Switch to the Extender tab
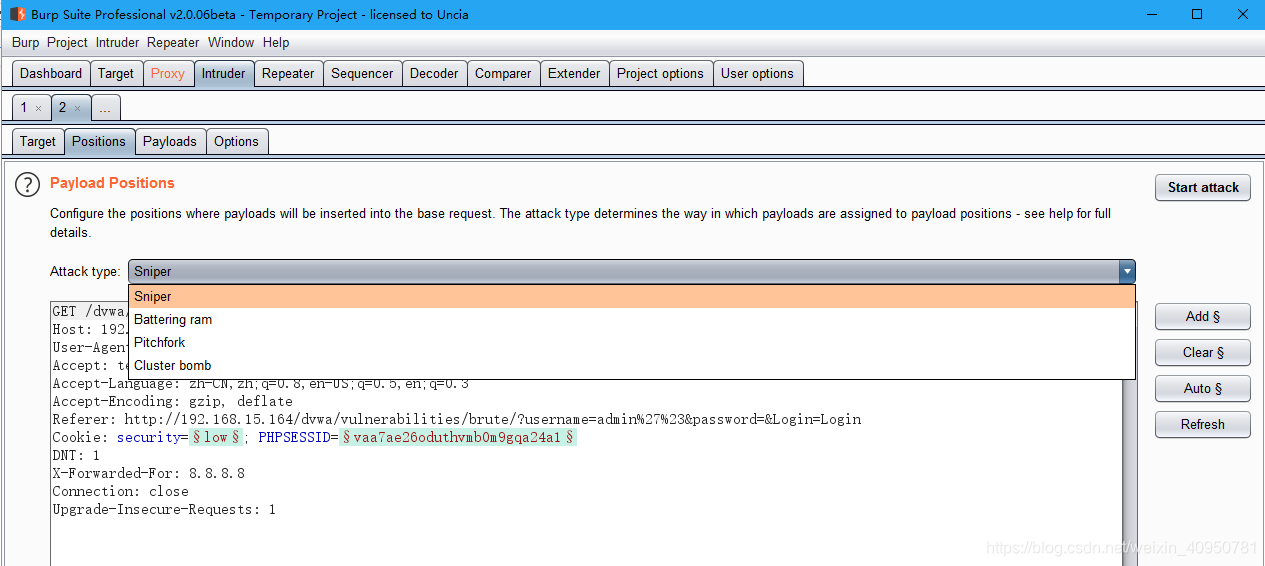 pos(574,73)
